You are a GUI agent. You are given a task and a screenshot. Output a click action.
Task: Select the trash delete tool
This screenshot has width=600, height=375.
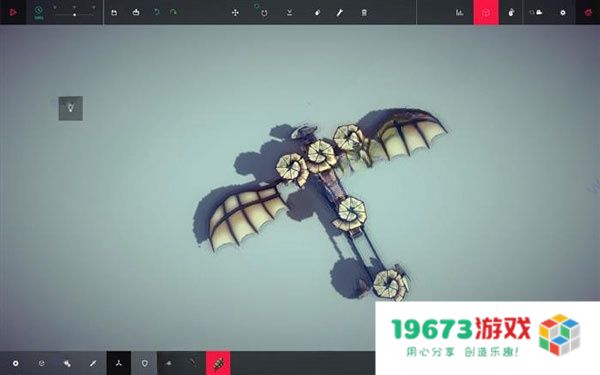tap(364, 13)
